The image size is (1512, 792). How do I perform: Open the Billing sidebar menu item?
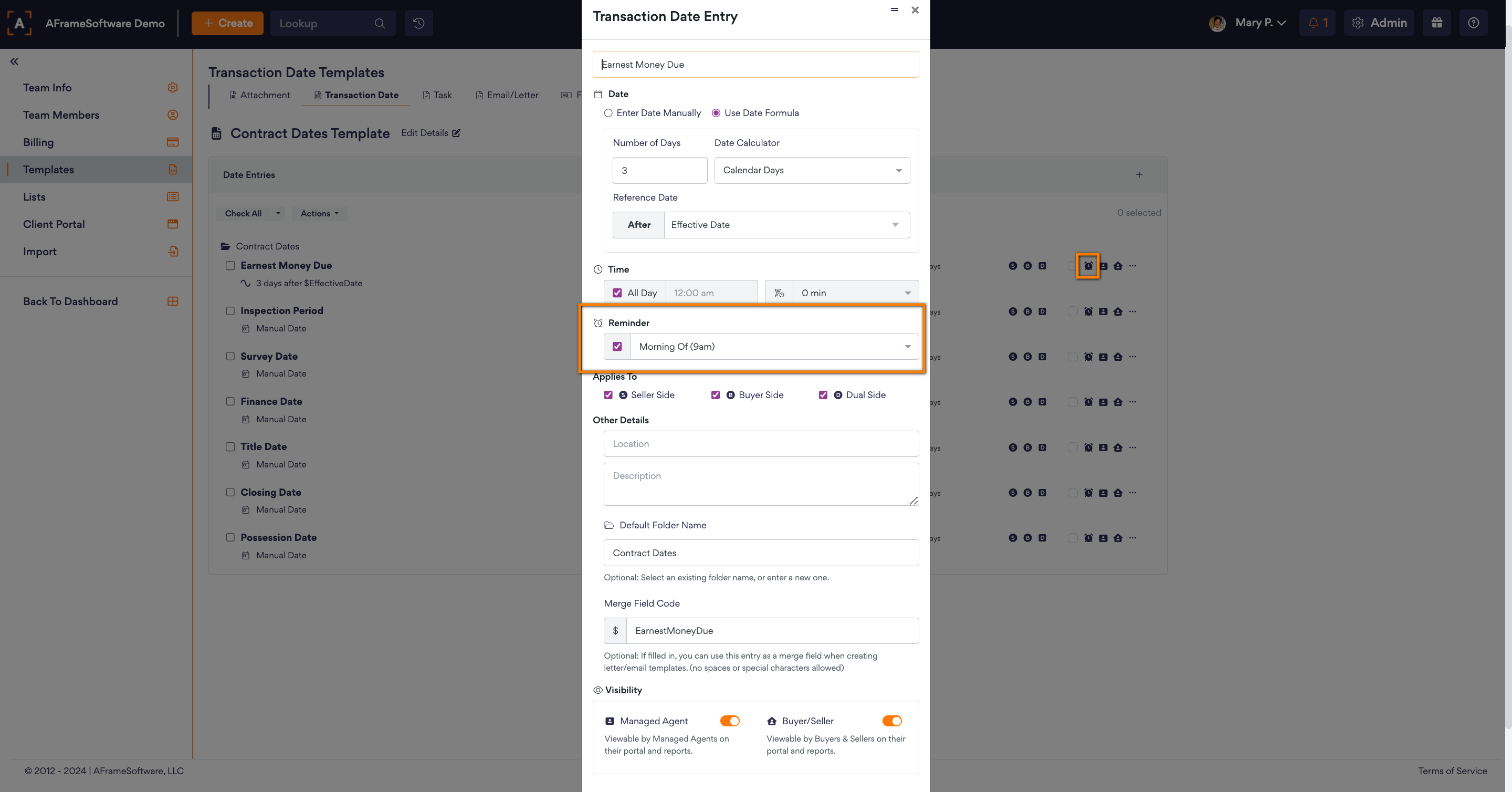[39, 142]
